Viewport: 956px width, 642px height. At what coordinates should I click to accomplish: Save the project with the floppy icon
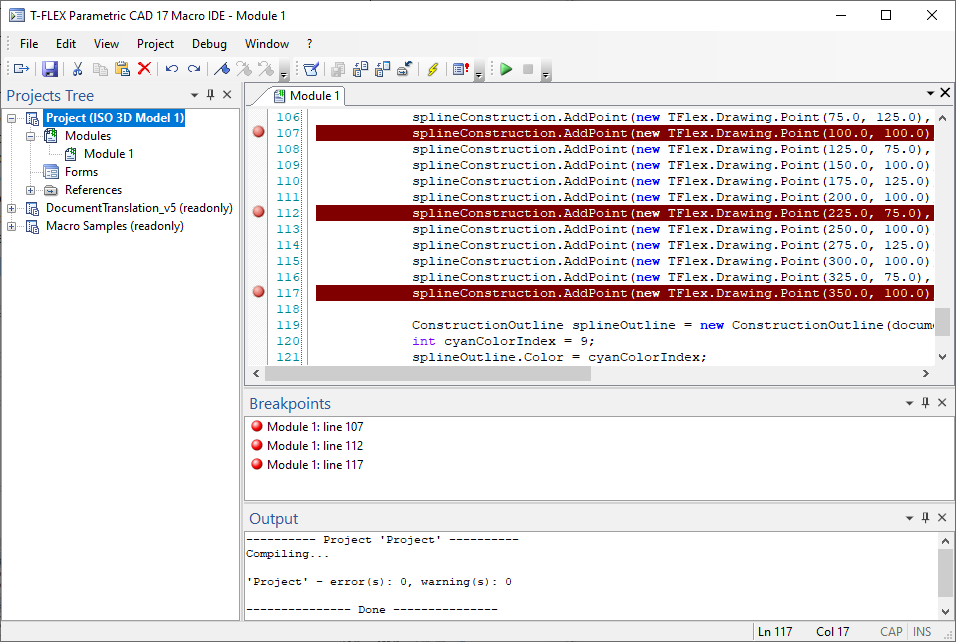point(50,69)
